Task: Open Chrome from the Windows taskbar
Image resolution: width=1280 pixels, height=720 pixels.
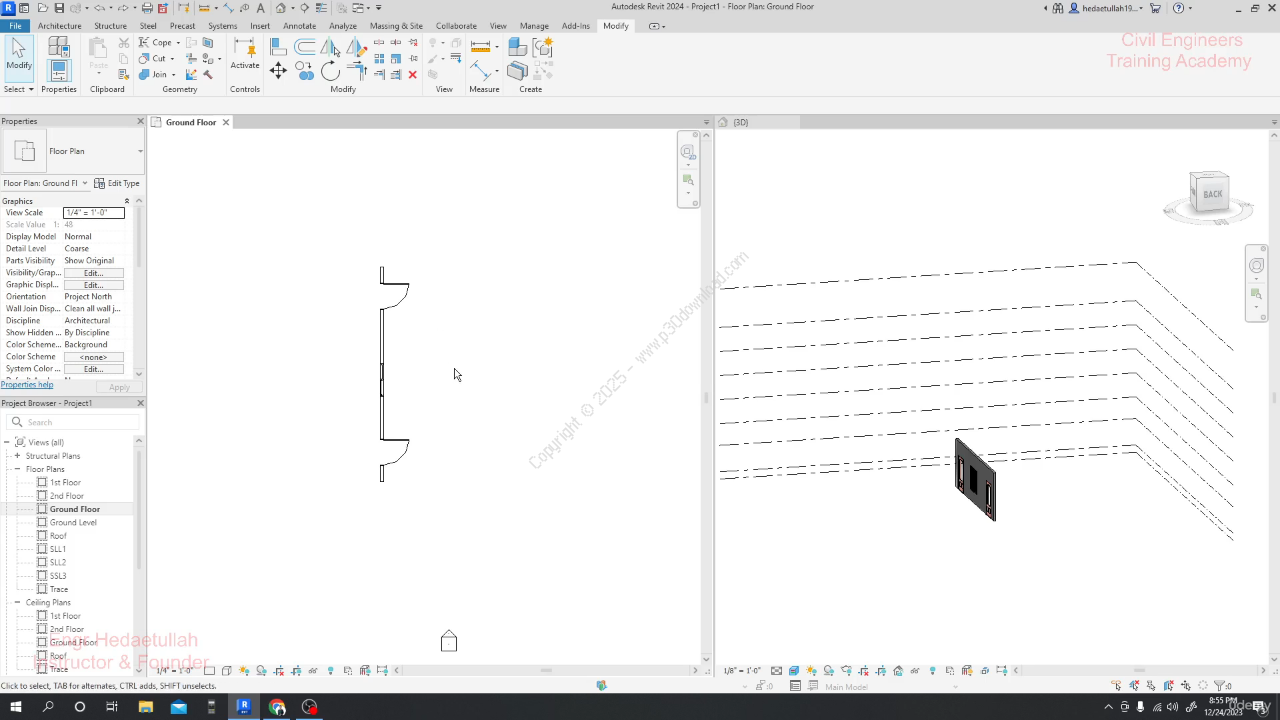Action: [277, 707]
